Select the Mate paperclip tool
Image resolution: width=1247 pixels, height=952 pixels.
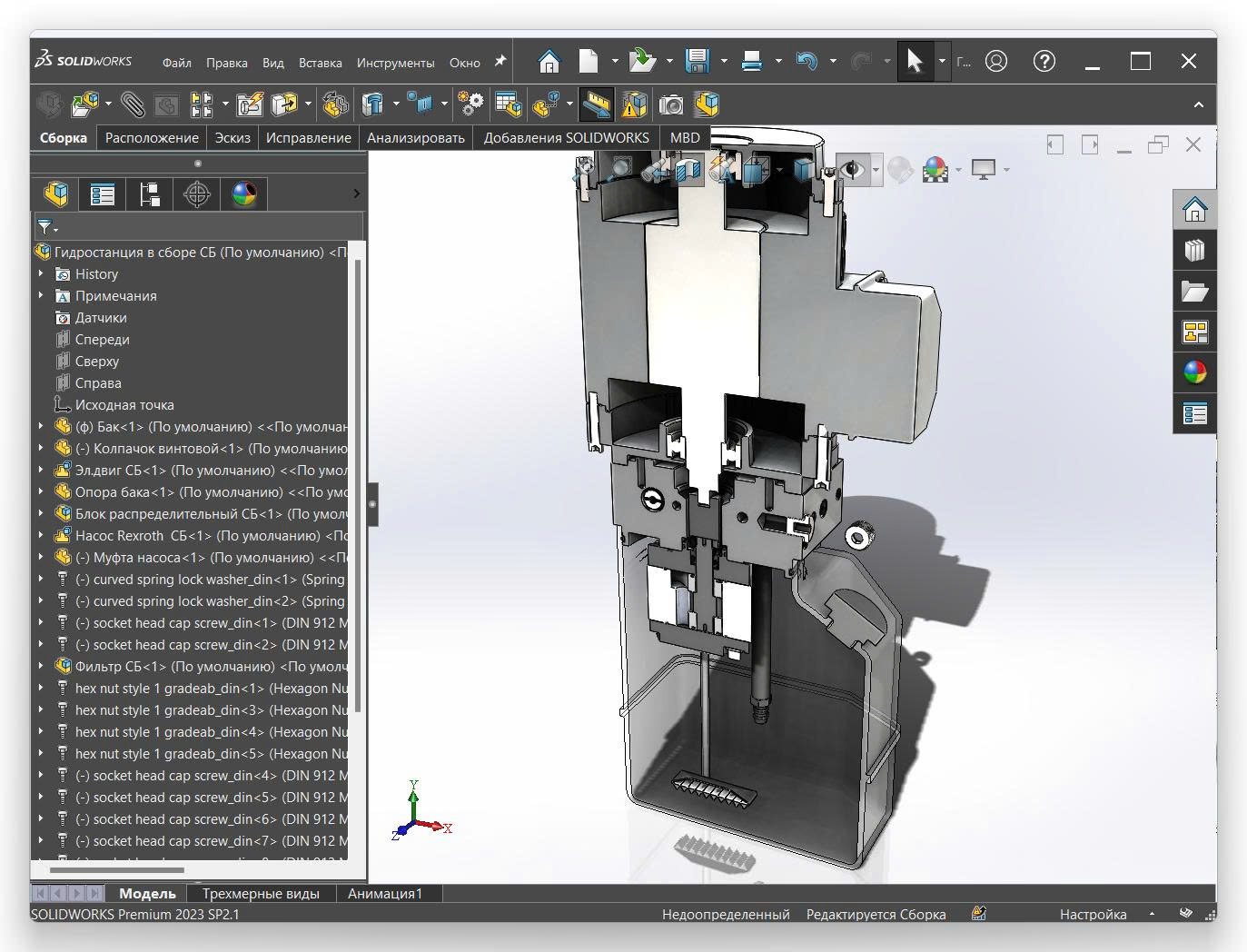coord(133,105)
